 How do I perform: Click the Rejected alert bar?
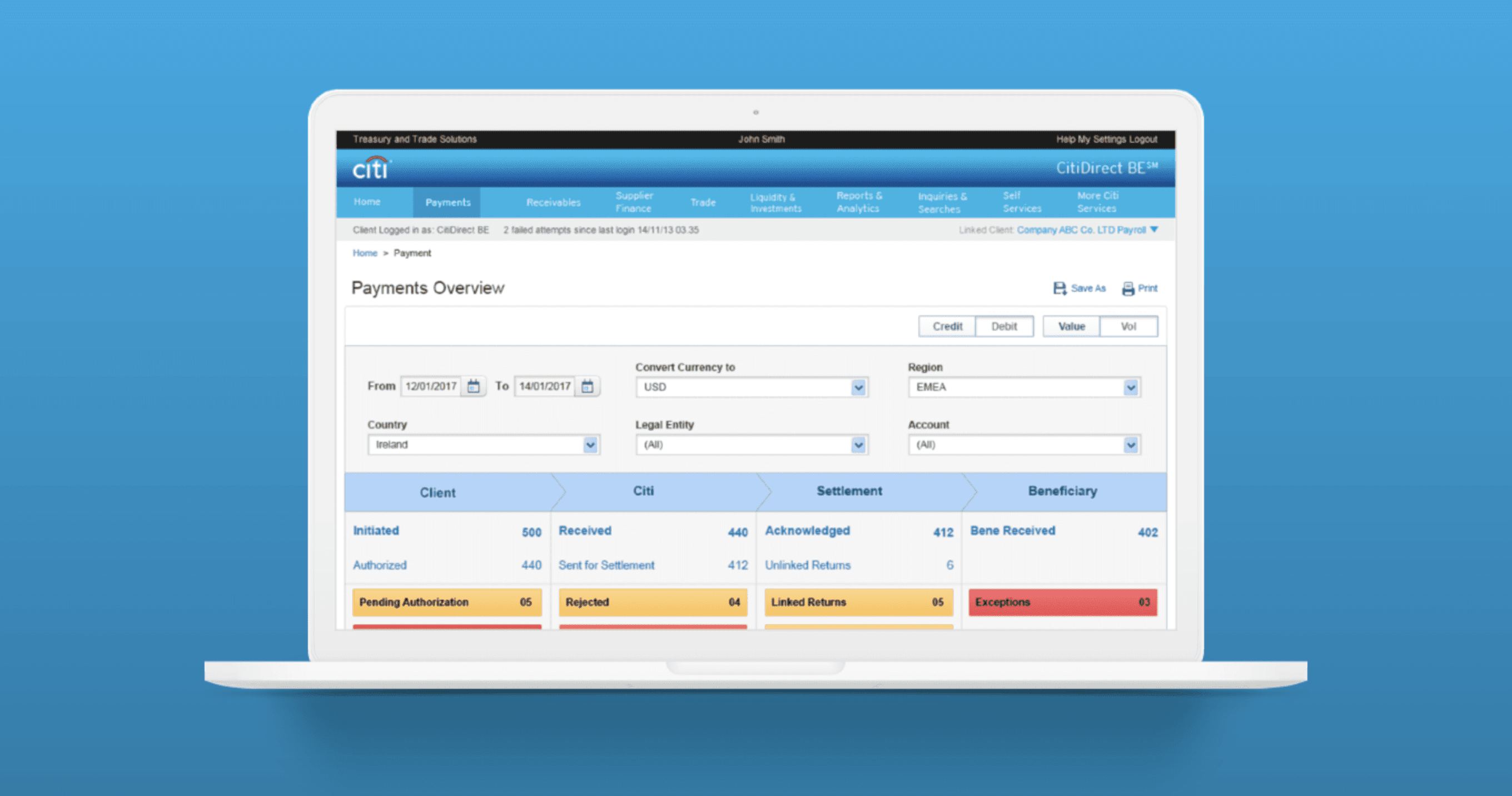point(653,603)
